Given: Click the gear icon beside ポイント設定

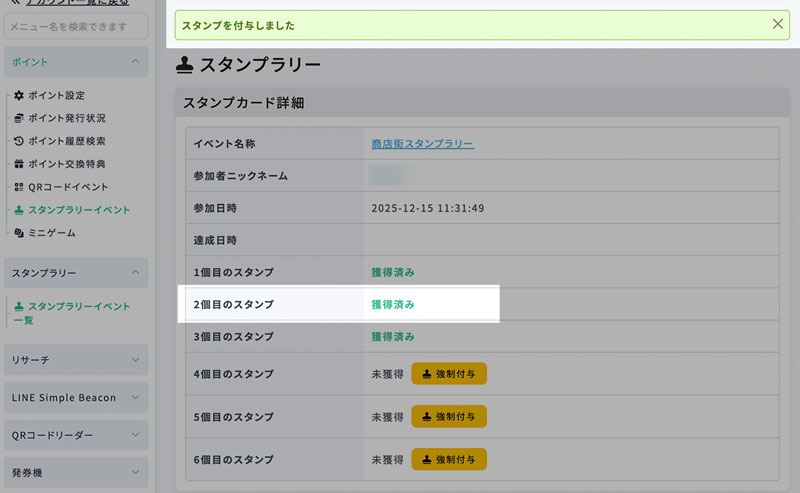Looking at the screenshot, I should pos(19,95).
